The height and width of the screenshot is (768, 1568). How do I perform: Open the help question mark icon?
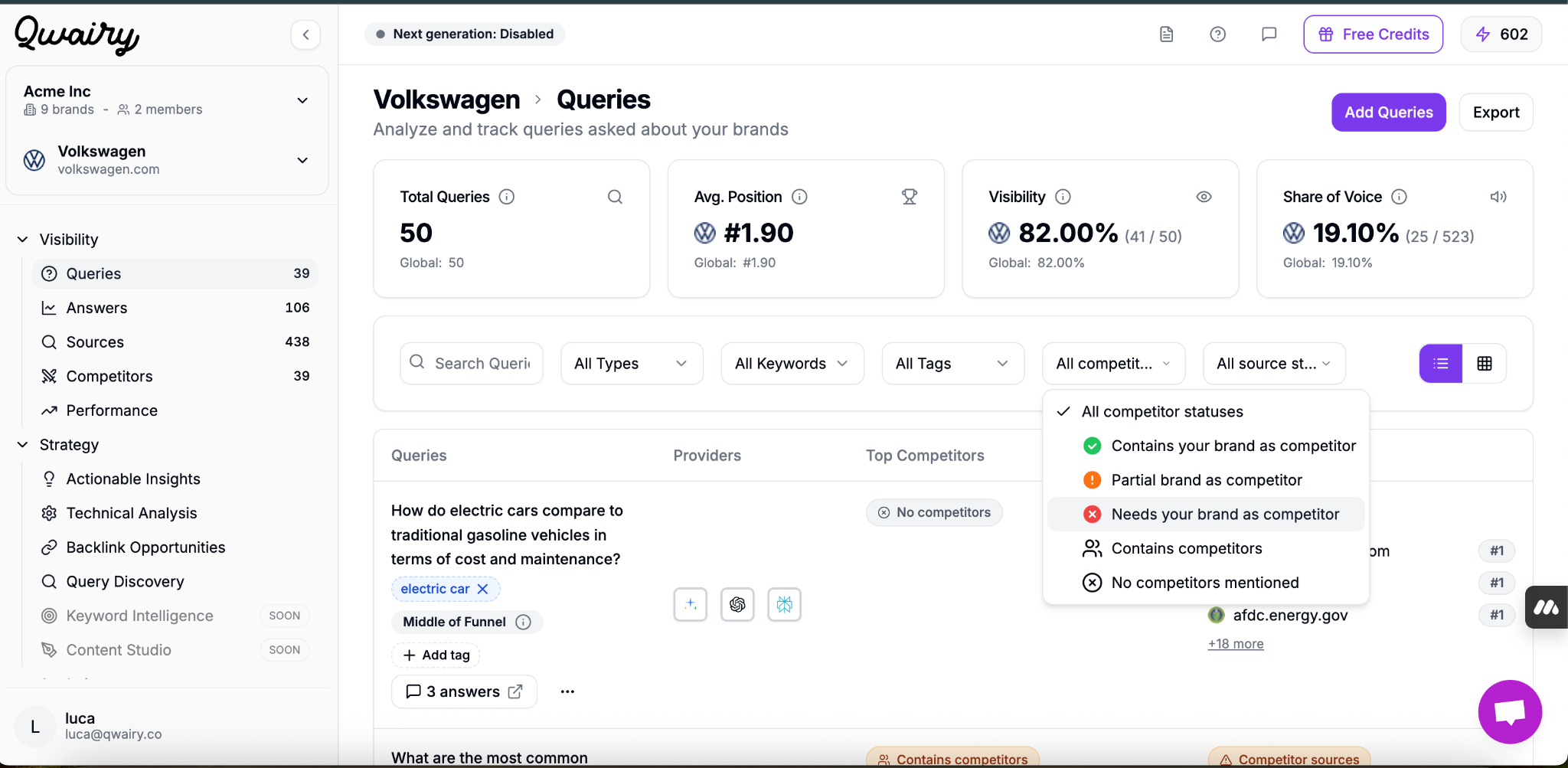pyautogui.click(x=1217, y=34)
